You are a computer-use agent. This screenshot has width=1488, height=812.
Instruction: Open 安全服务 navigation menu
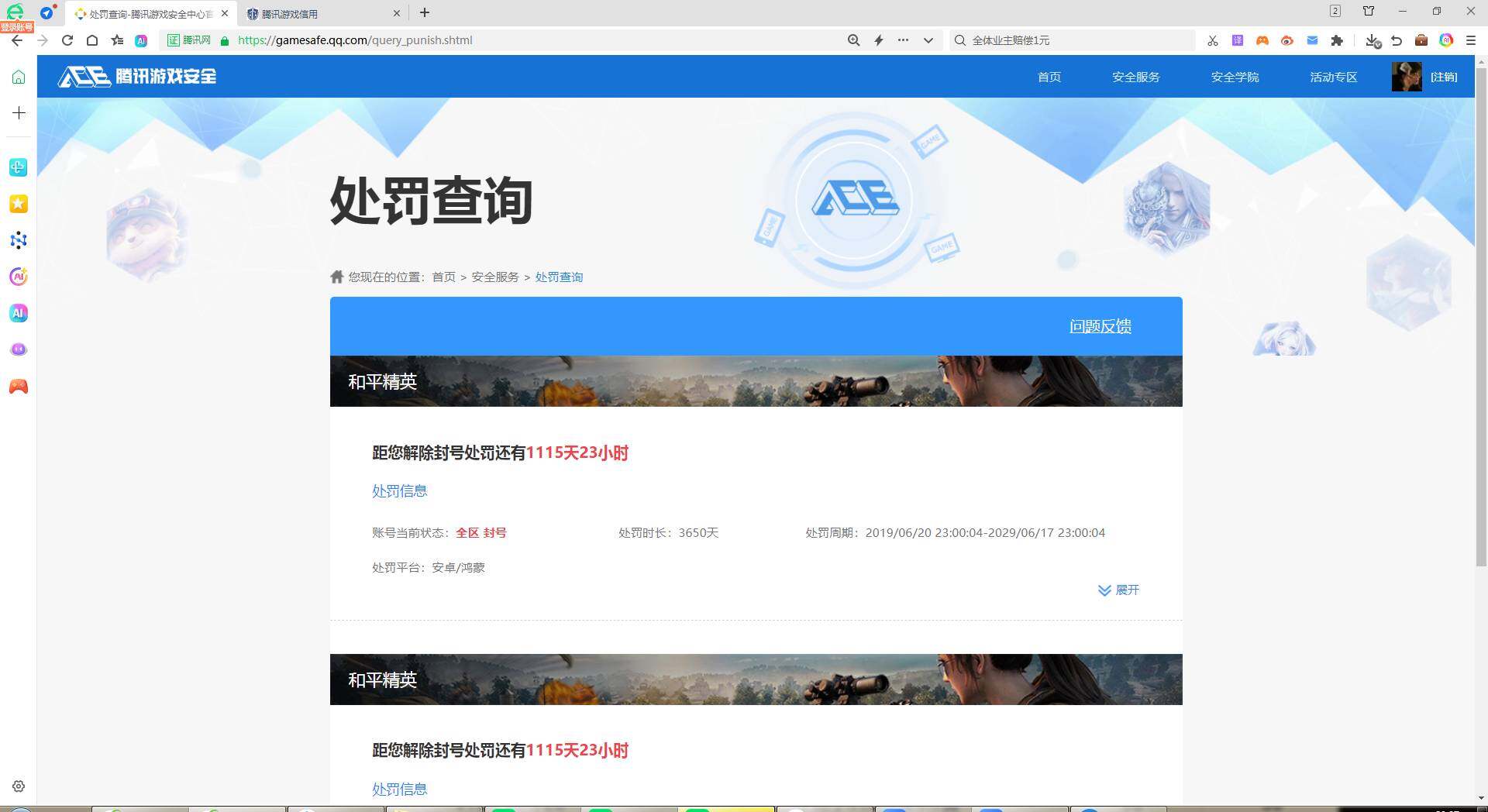point(1136,77)
